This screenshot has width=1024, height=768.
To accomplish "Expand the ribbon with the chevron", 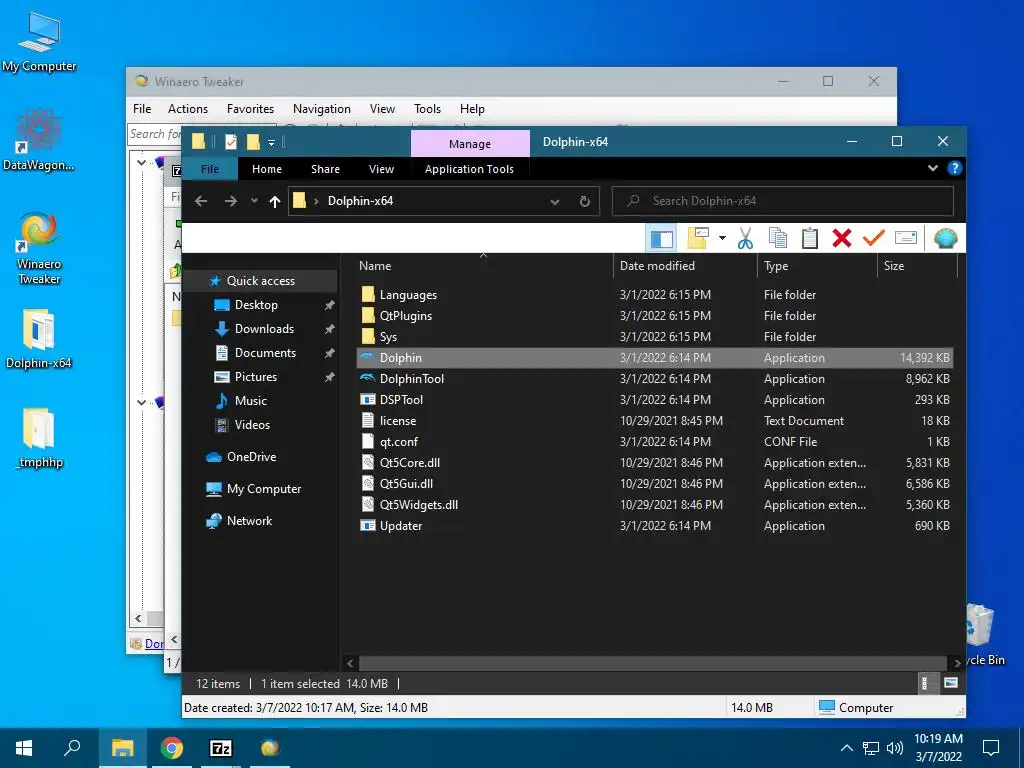I will pos(933,168).
